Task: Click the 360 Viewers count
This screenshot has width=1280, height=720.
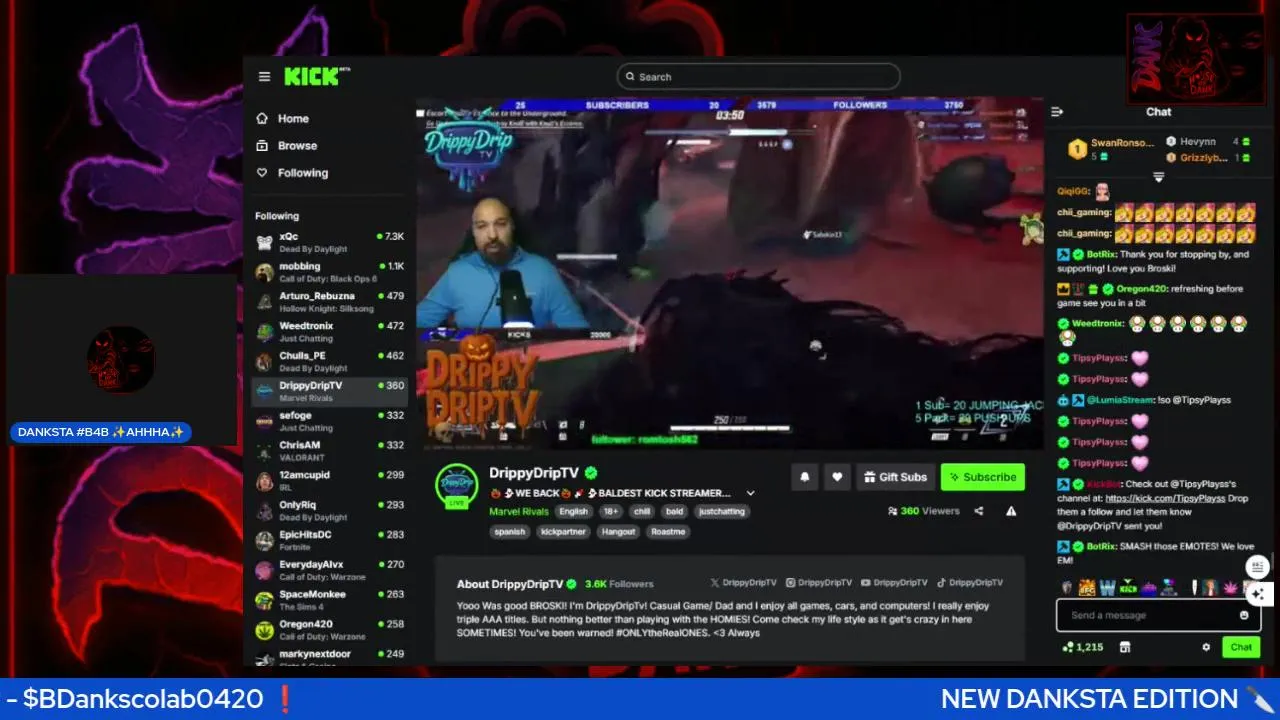Action: pos(923,511)
